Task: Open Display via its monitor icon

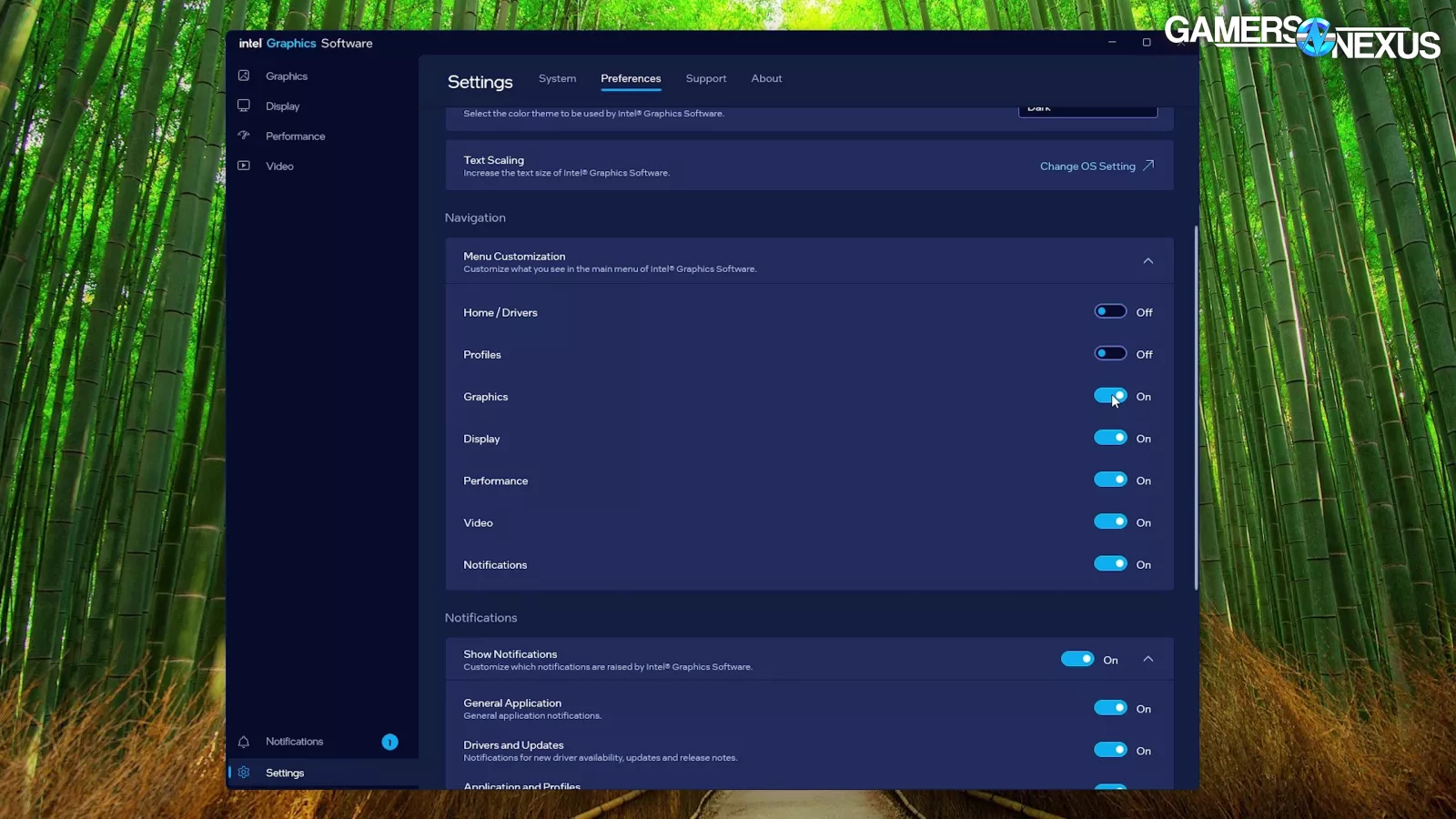Action: tap(244, 106)
